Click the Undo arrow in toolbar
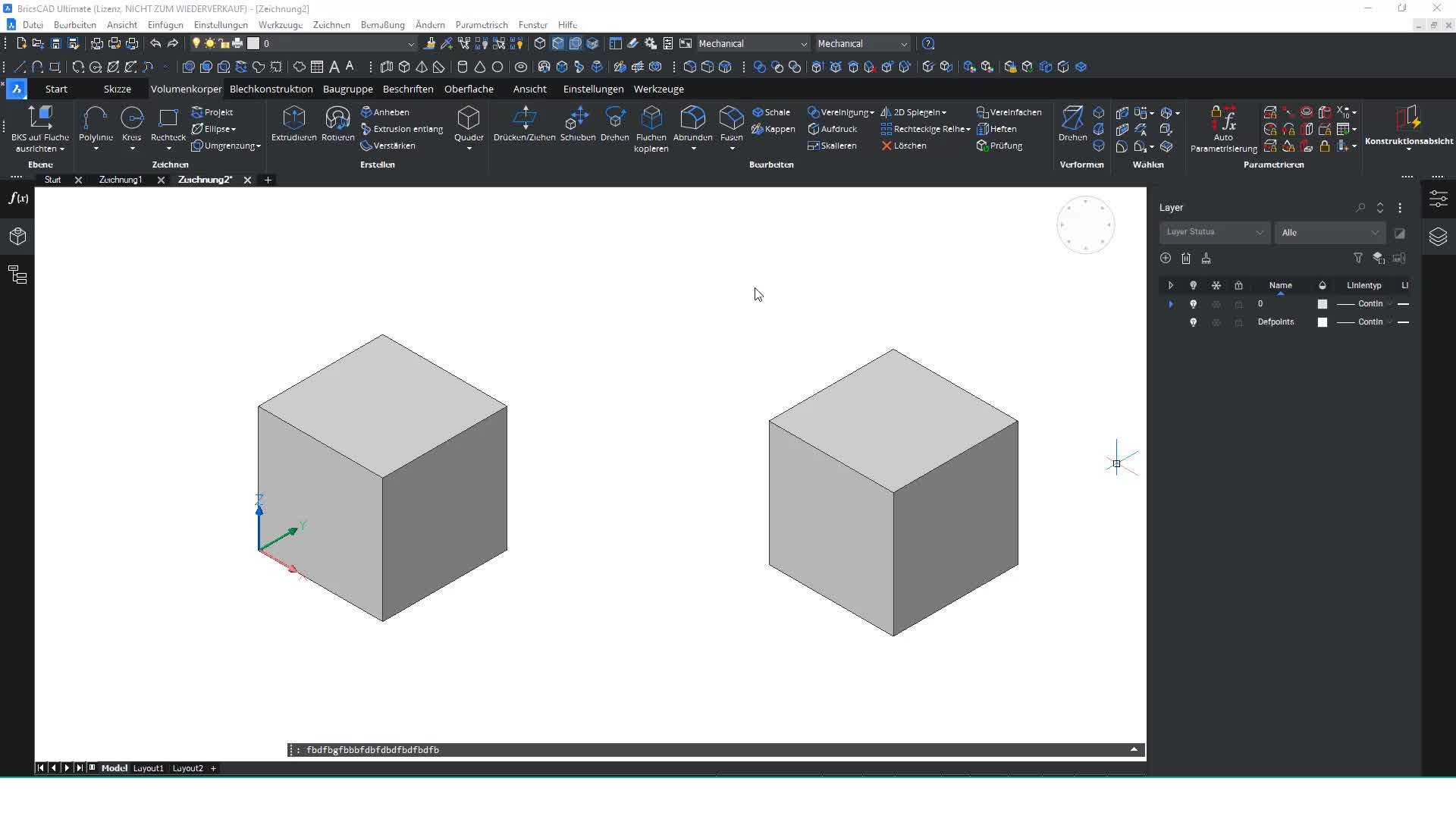The image size is (1456, 819). [155, 43]
